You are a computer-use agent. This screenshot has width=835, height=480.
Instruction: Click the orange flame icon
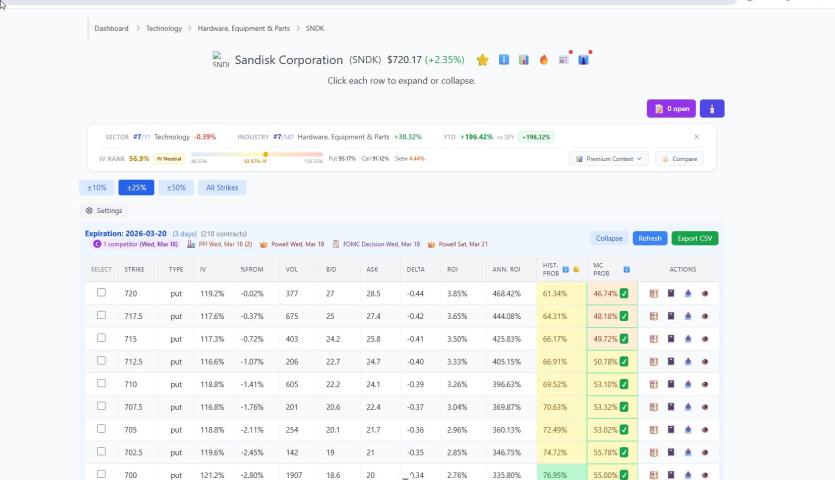(x=544, y=60)
